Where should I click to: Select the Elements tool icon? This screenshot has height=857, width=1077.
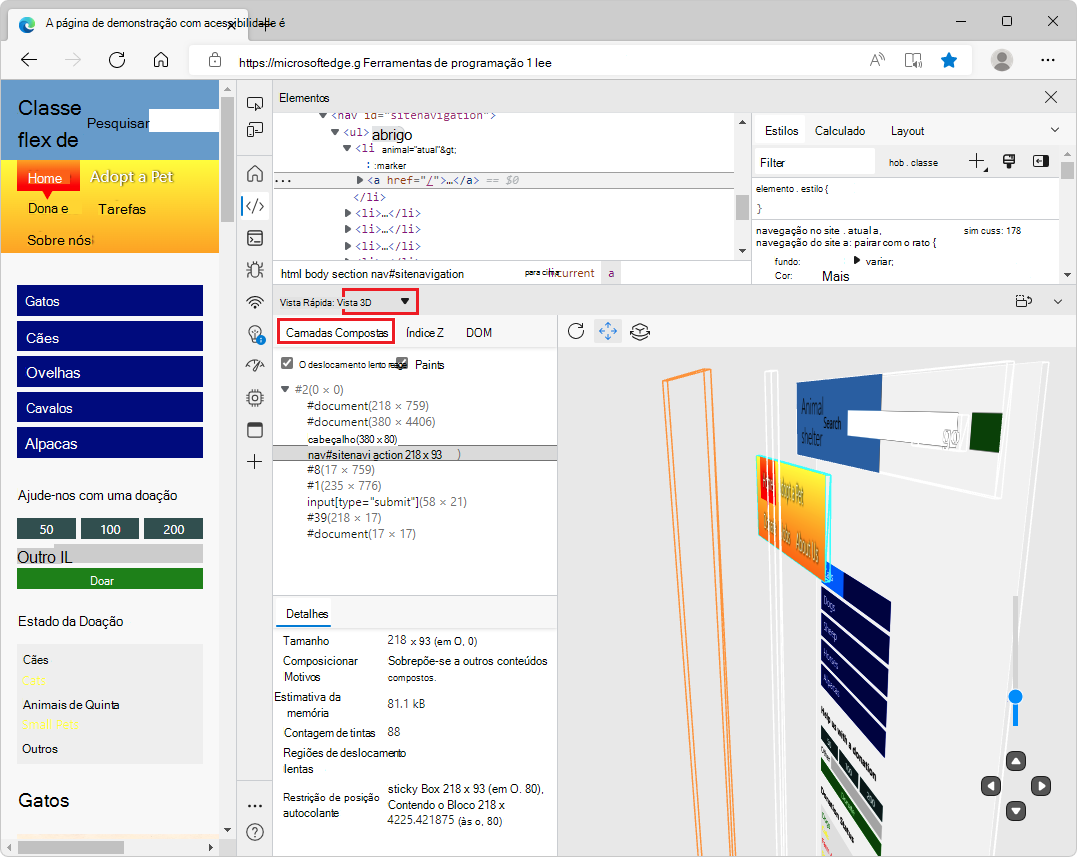tap(255, 206)
